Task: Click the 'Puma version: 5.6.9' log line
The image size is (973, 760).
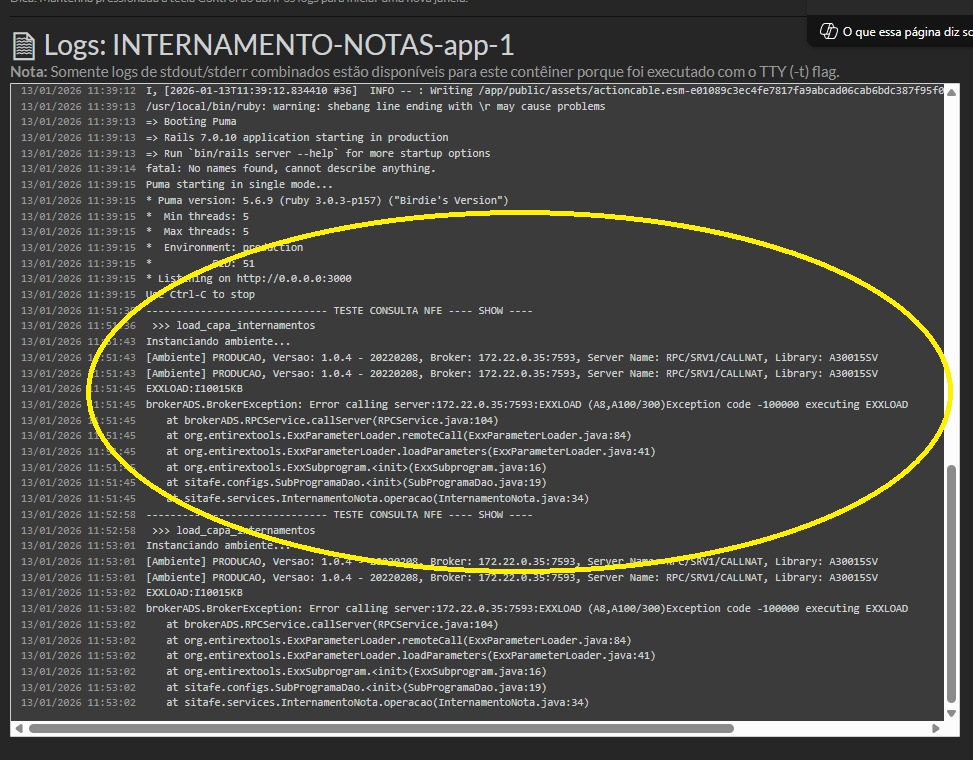Action: click(327, 201)
